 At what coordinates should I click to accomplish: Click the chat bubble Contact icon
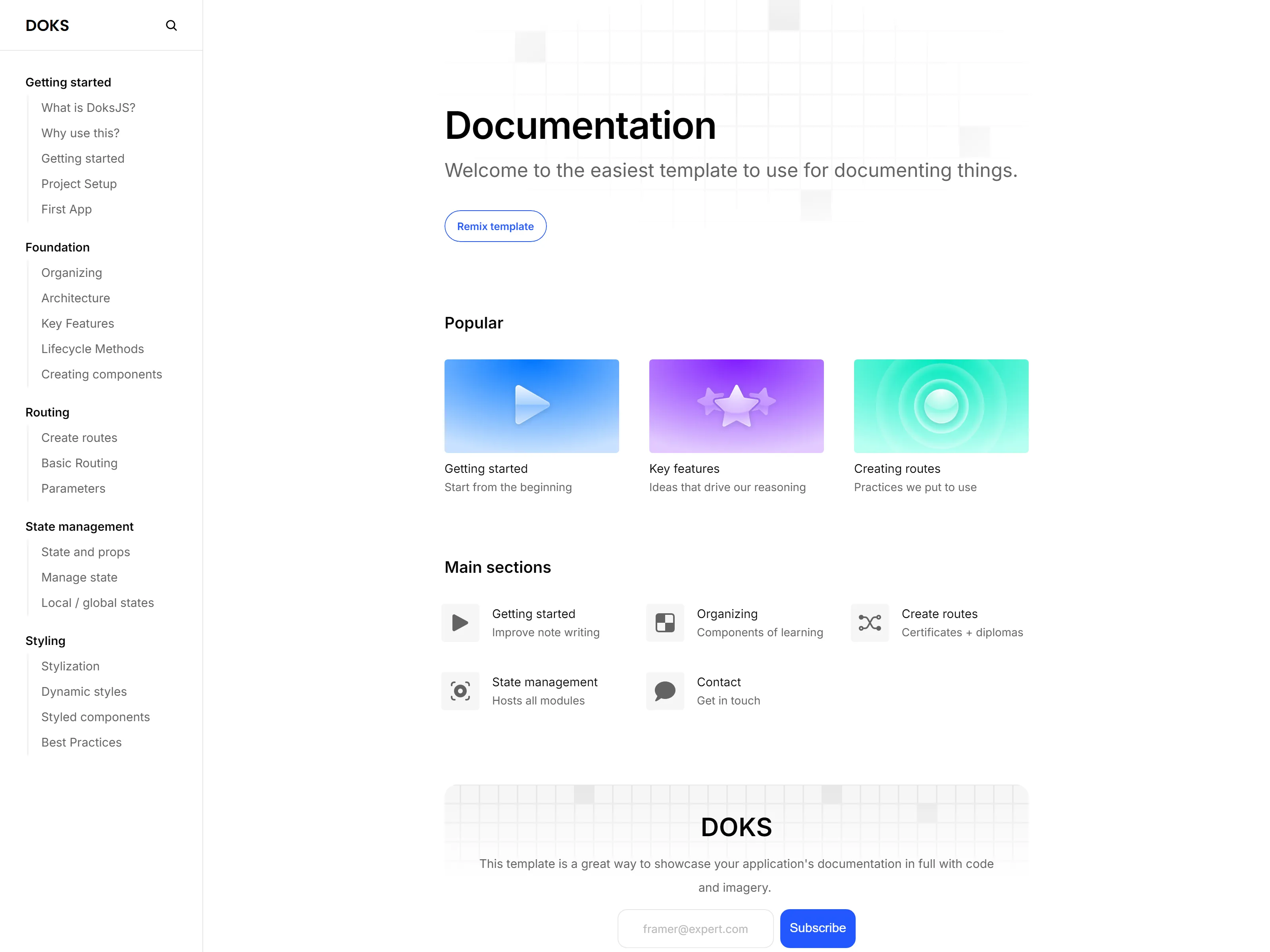(x=665, y=691)
